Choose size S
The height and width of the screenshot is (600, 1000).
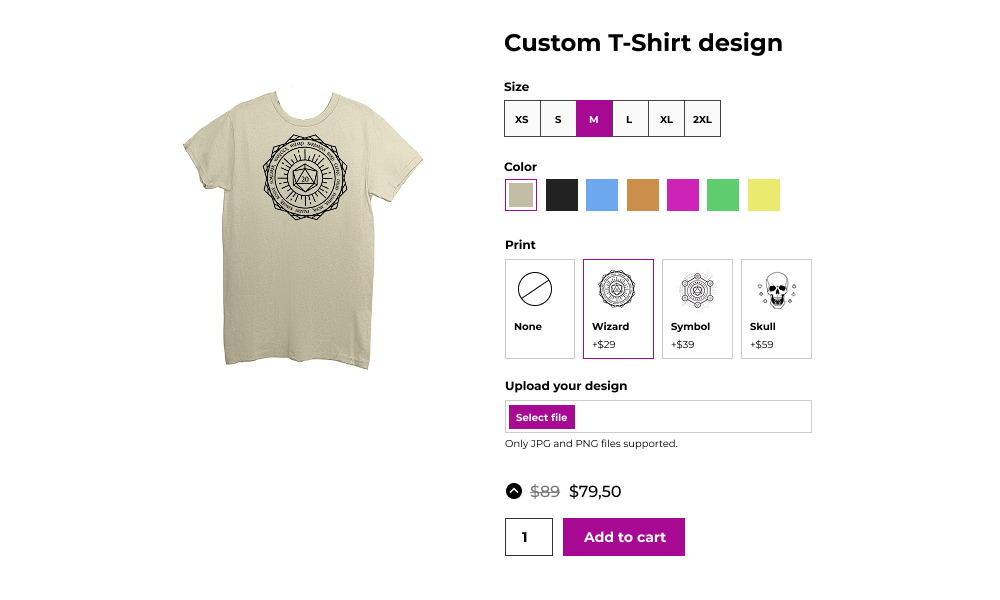pyautogui.click(x=558, y=119)
